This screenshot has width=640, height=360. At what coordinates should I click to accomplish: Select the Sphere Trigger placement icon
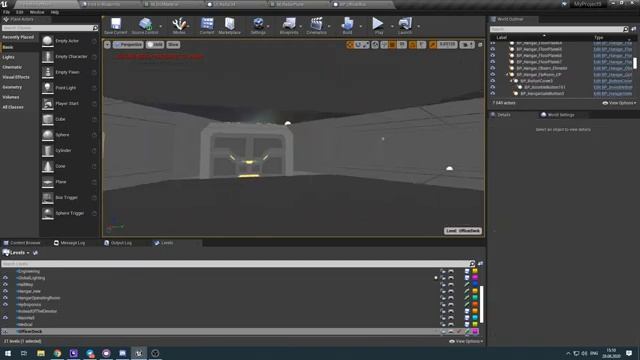point(48,213)
